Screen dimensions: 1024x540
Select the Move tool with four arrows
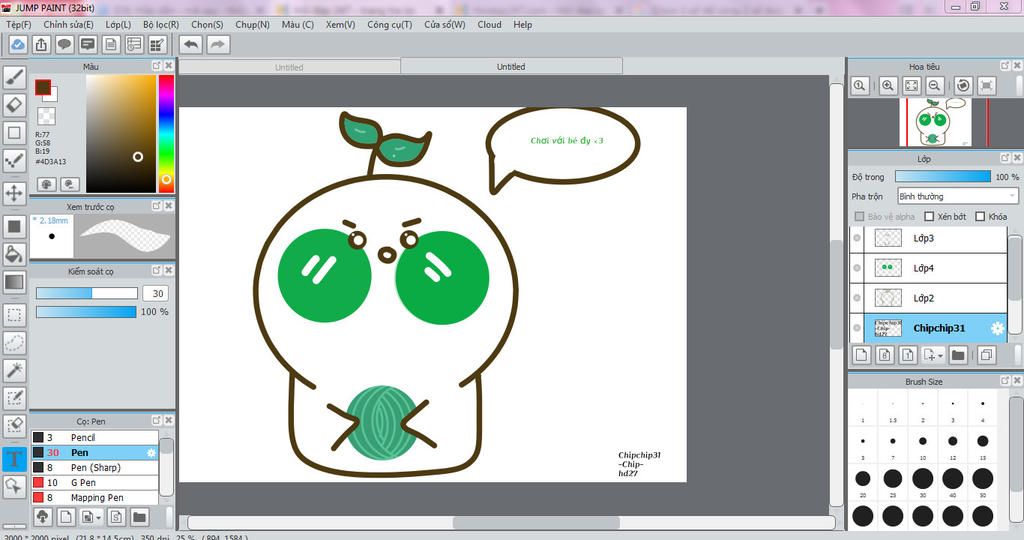(14, 193)
